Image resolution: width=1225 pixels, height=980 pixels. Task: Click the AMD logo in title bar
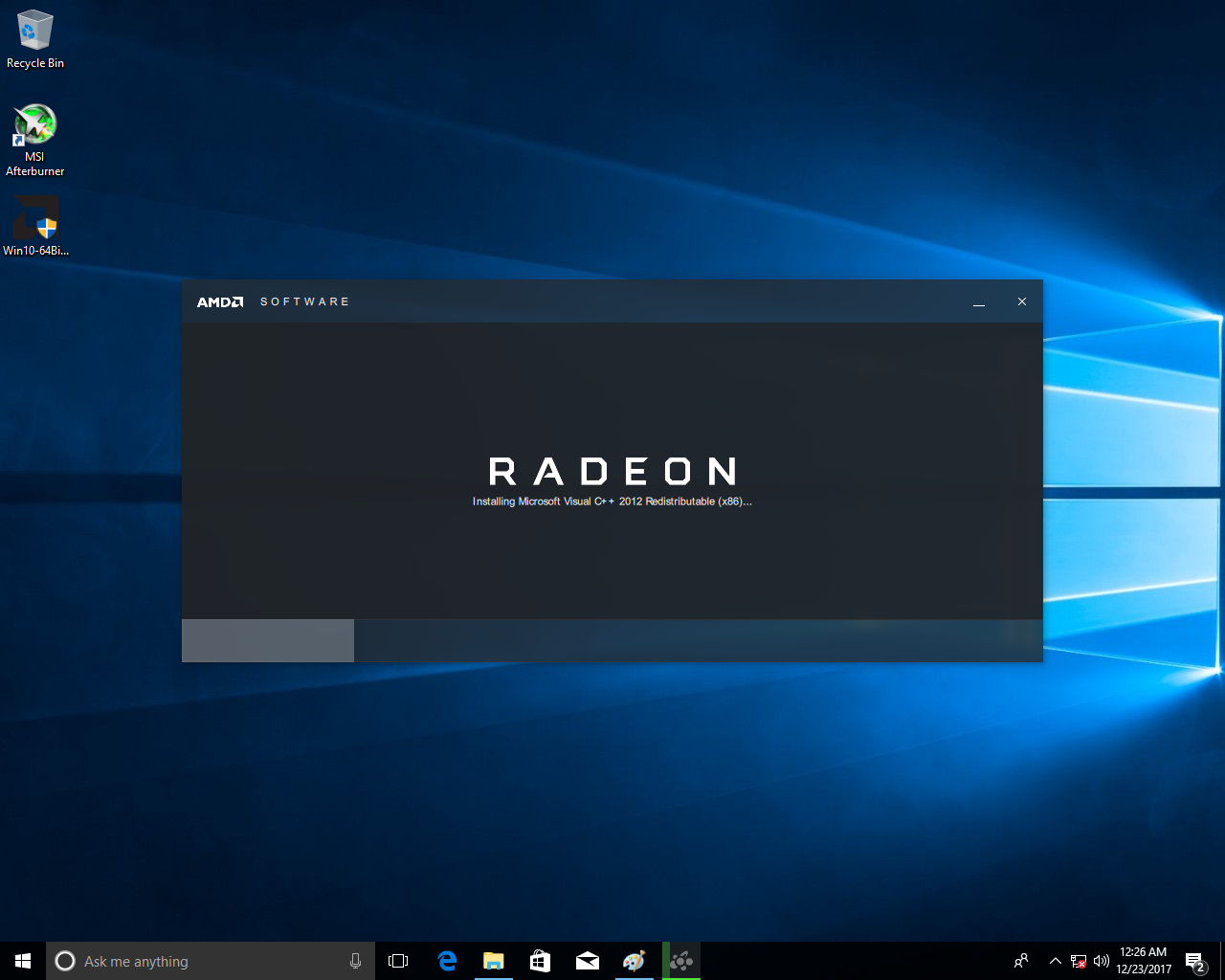coord(220,301)
